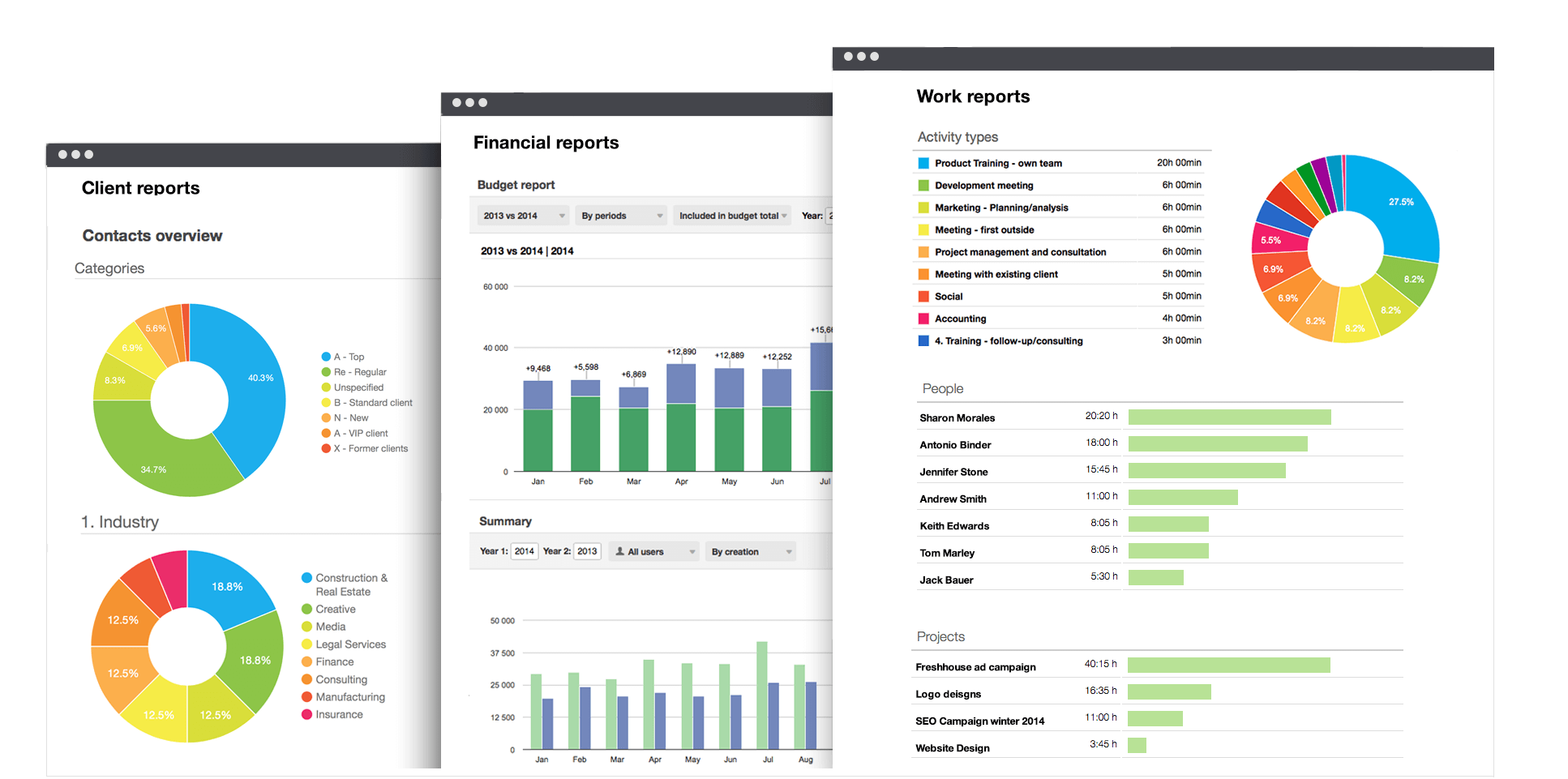Click the Apr bar labeled +12,890
The height and width of the screenshot is (779, 1568).
pos(681,417)
